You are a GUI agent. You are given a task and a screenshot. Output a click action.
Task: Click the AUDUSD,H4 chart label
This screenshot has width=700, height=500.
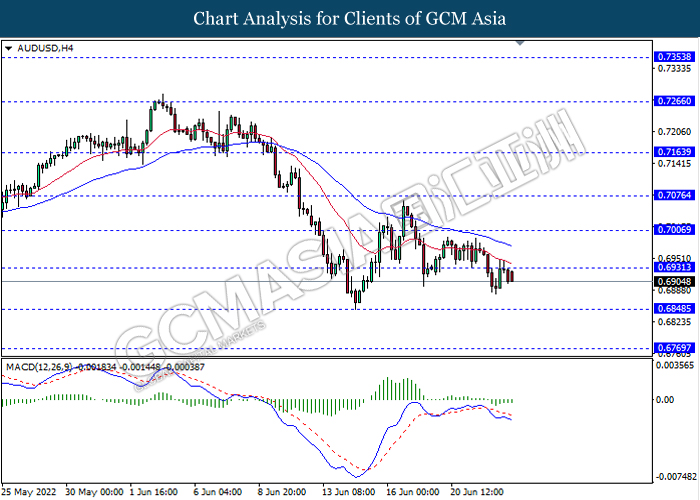click(45, 48)
